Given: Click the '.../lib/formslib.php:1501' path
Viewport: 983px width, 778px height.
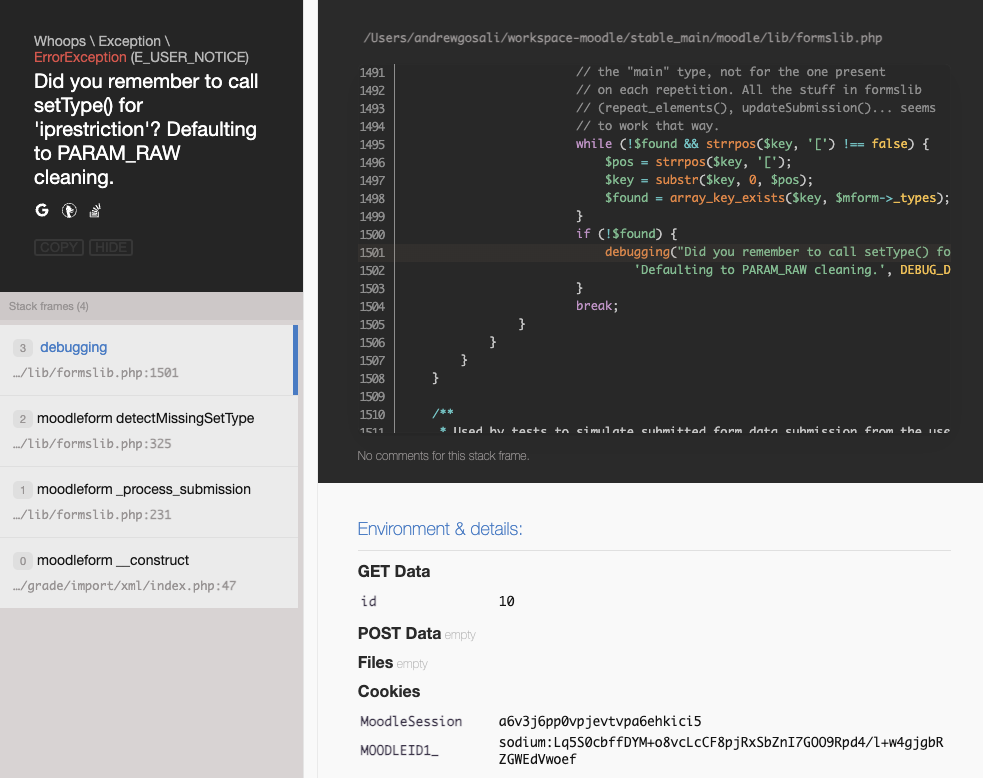Looking at the screenshot, I should tap(96, 373).
